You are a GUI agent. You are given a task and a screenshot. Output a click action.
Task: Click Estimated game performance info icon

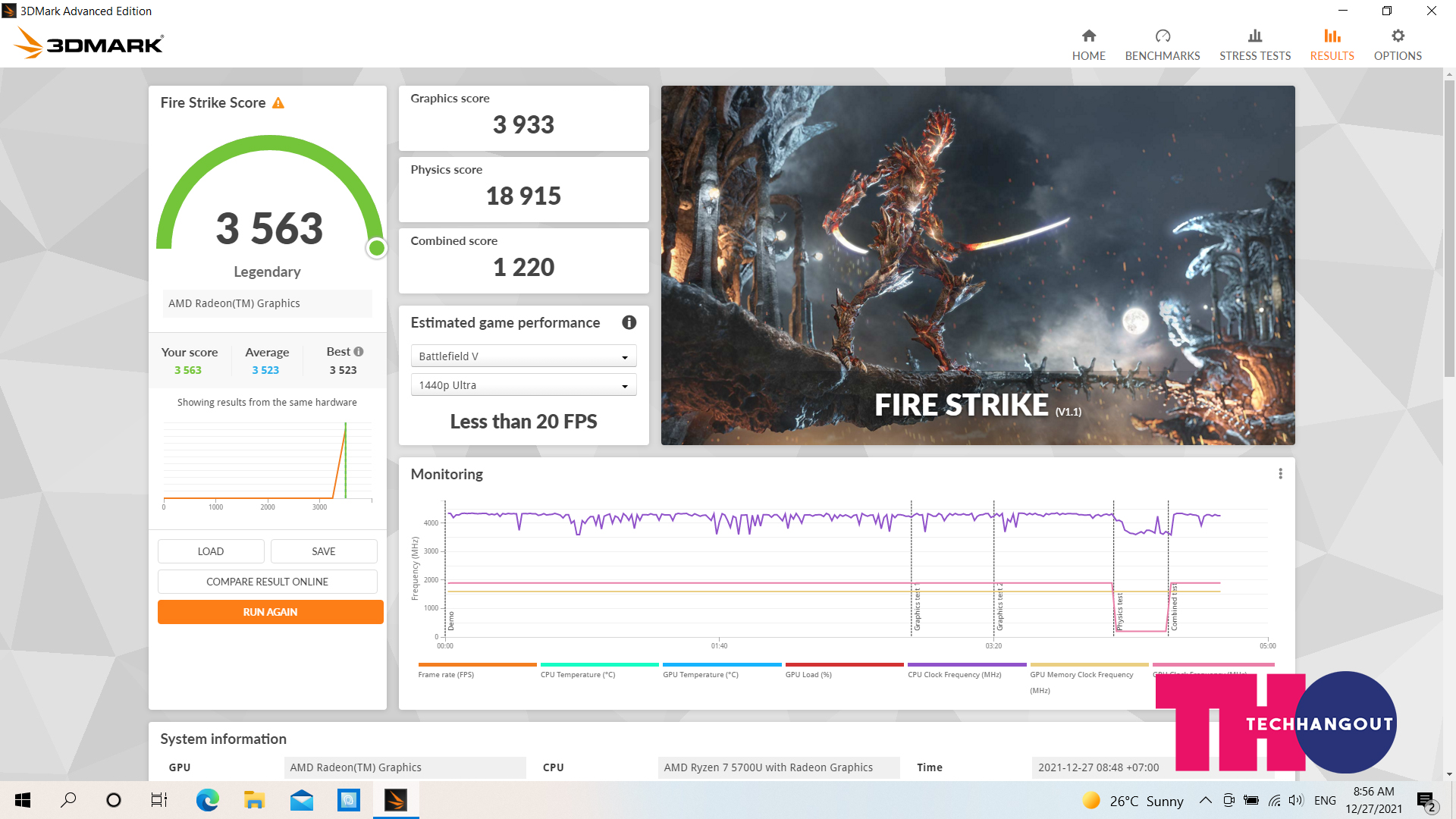pyautogui.click(x=629, y=322)
